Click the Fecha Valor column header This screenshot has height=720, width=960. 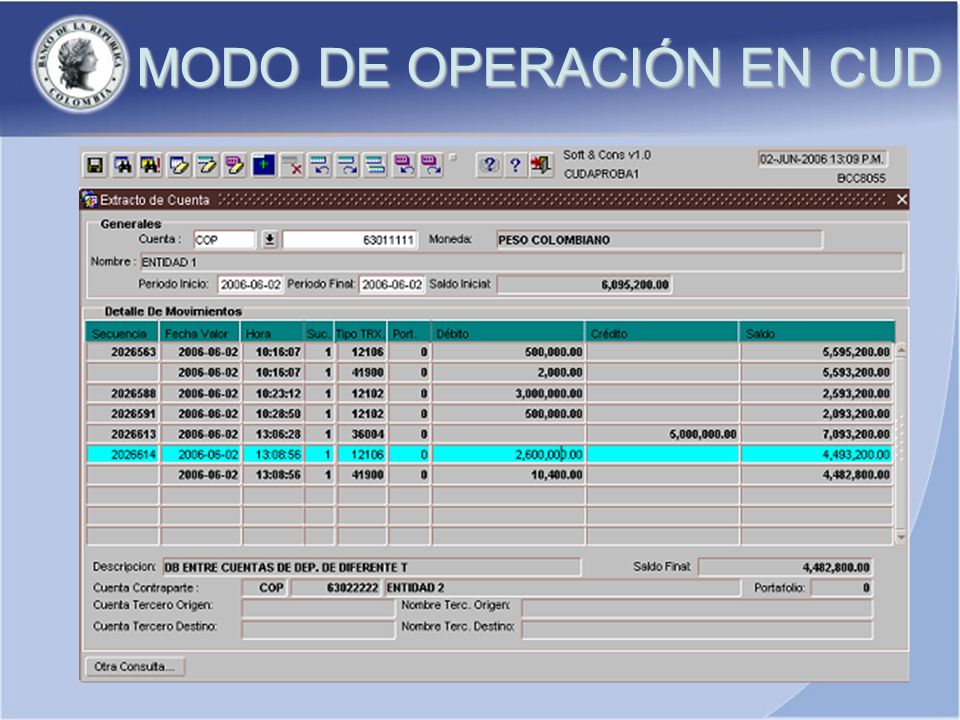click(x=200, y=334)
